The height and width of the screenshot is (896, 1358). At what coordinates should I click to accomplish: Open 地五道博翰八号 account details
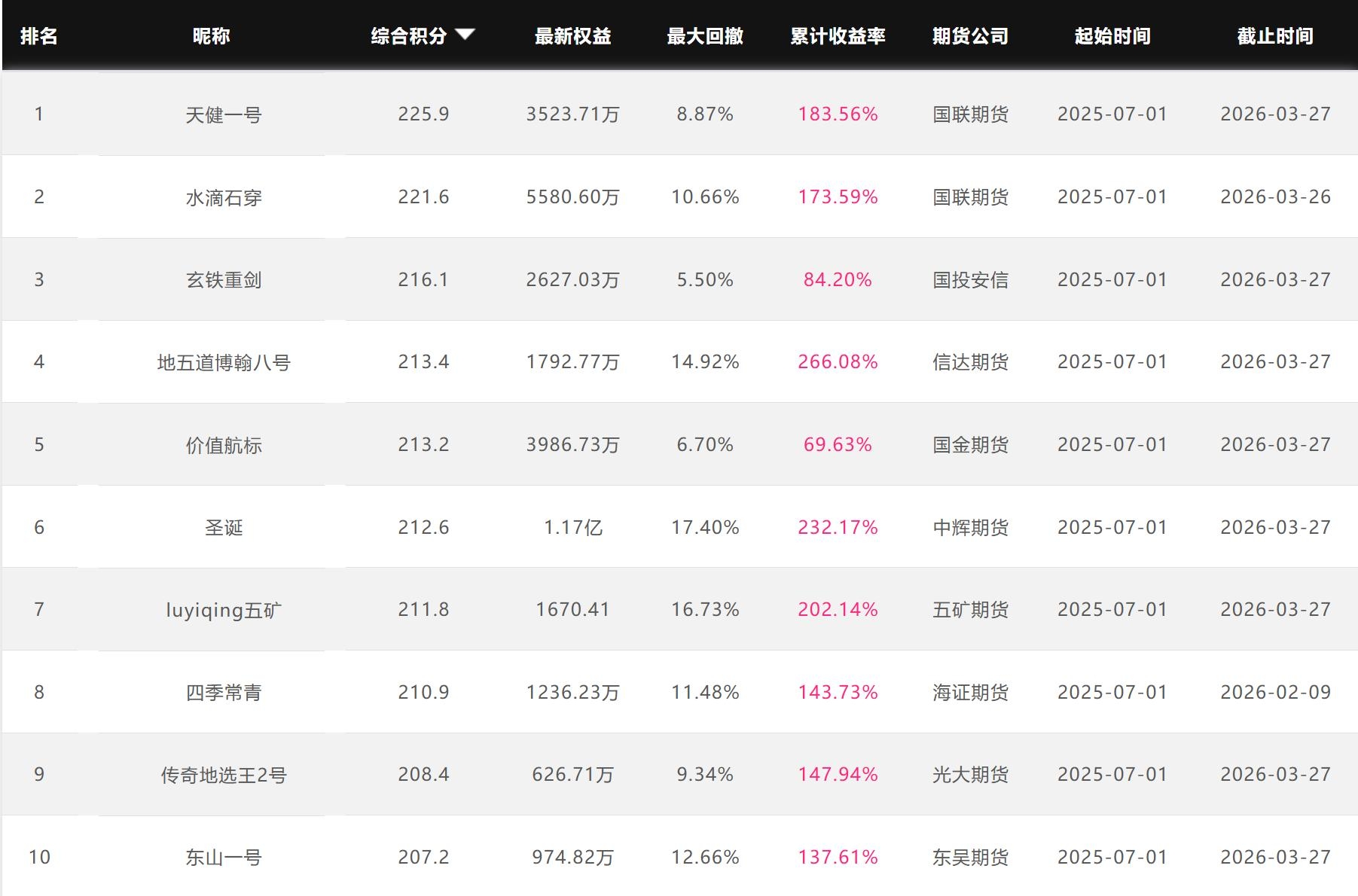224,363
